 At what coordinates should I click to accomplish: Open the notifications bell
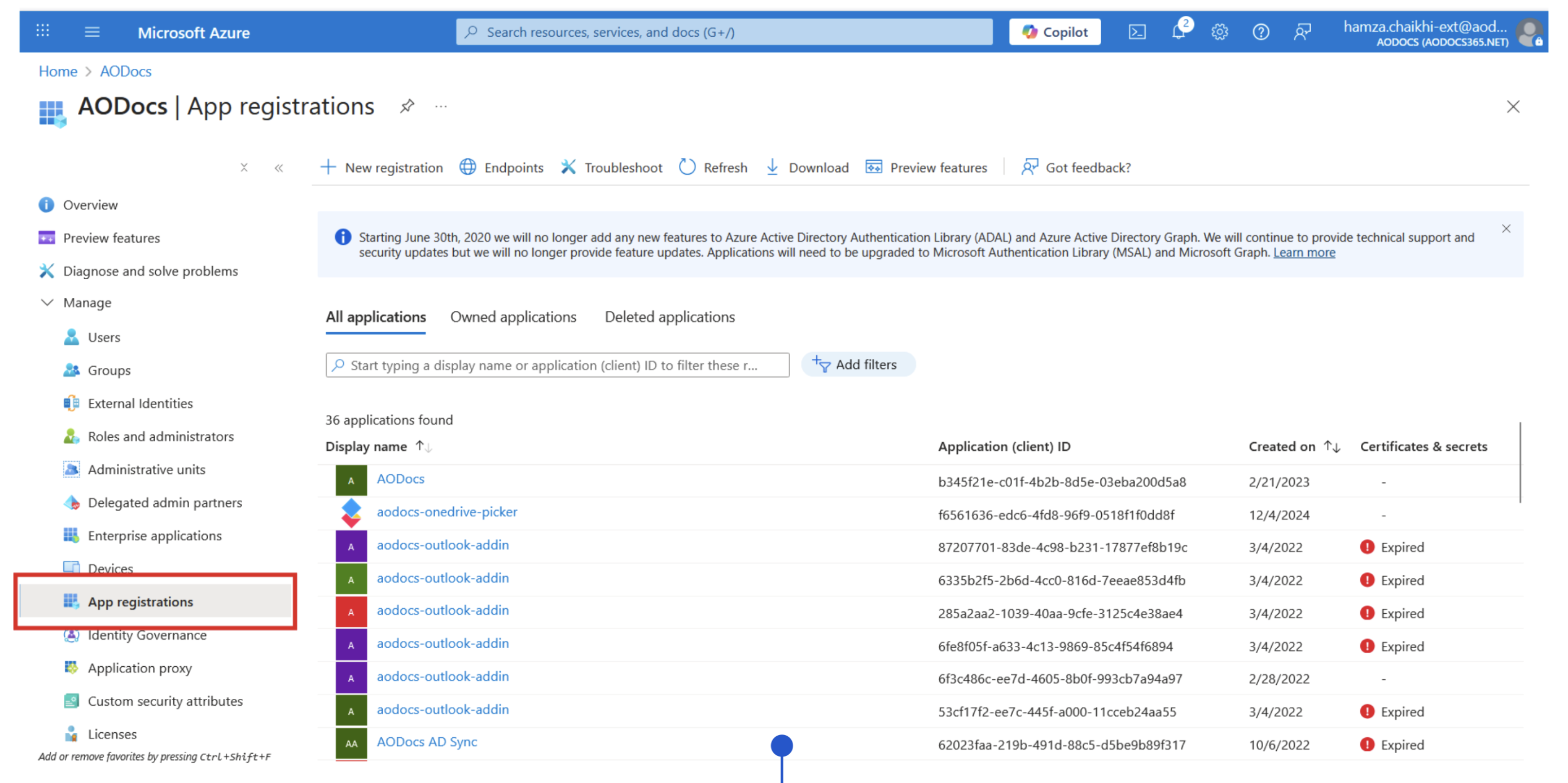point(1179,32)
